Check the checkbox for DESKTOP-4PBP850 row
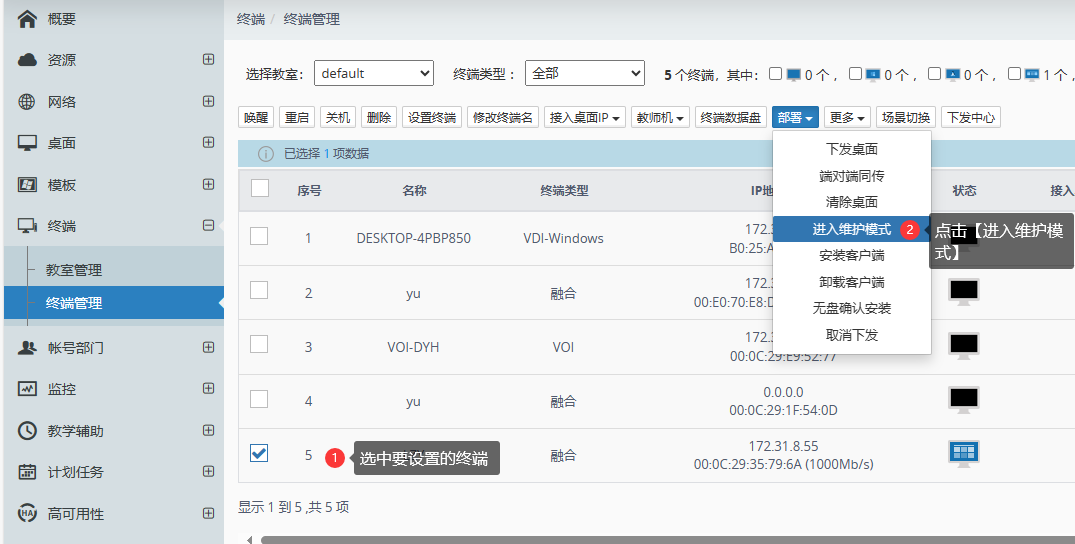The height and width of the screenshot is (544, 1075). (x=259, y=236)
